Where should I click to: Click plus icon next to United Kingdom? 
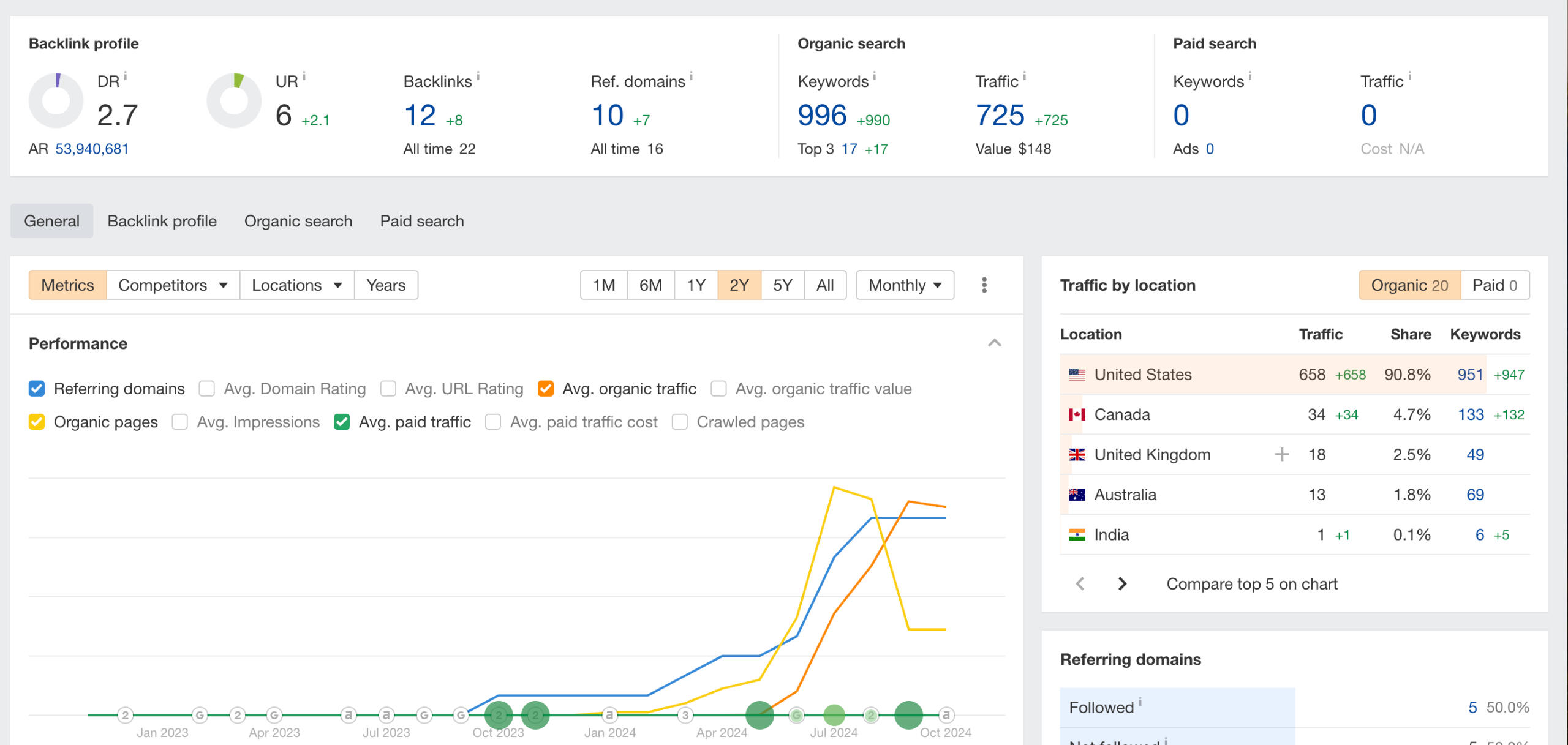[1282, 454]
